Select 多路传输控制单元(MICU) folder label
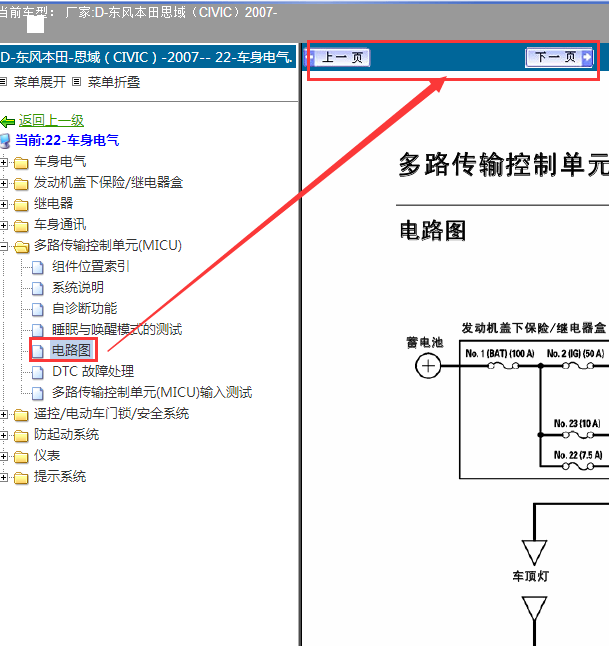The width and height of the screenshot is (609, 646). click(108, 246)
